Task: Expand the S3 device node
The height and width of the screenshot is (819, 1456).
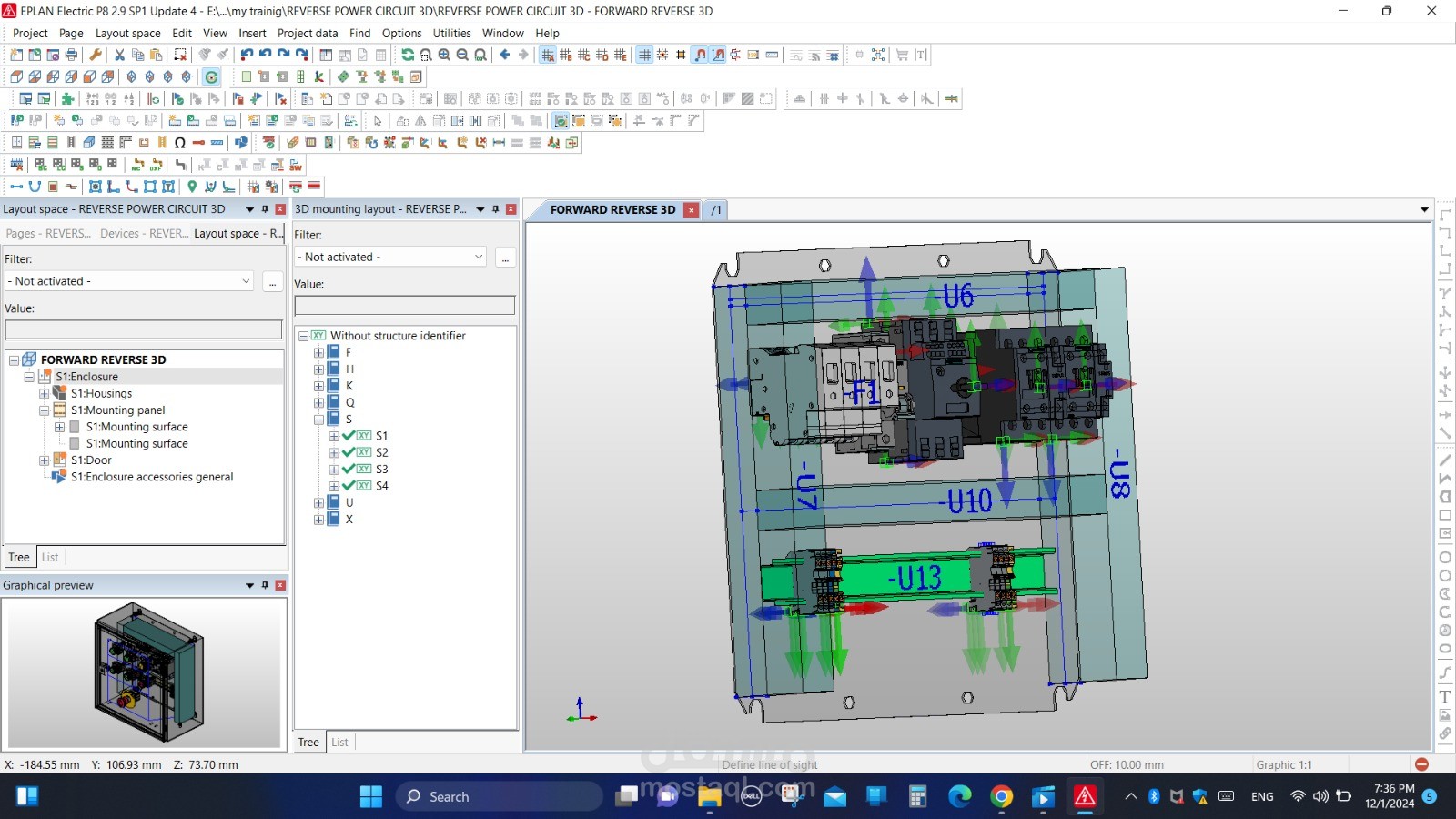Action: click(x=334, y=470)
